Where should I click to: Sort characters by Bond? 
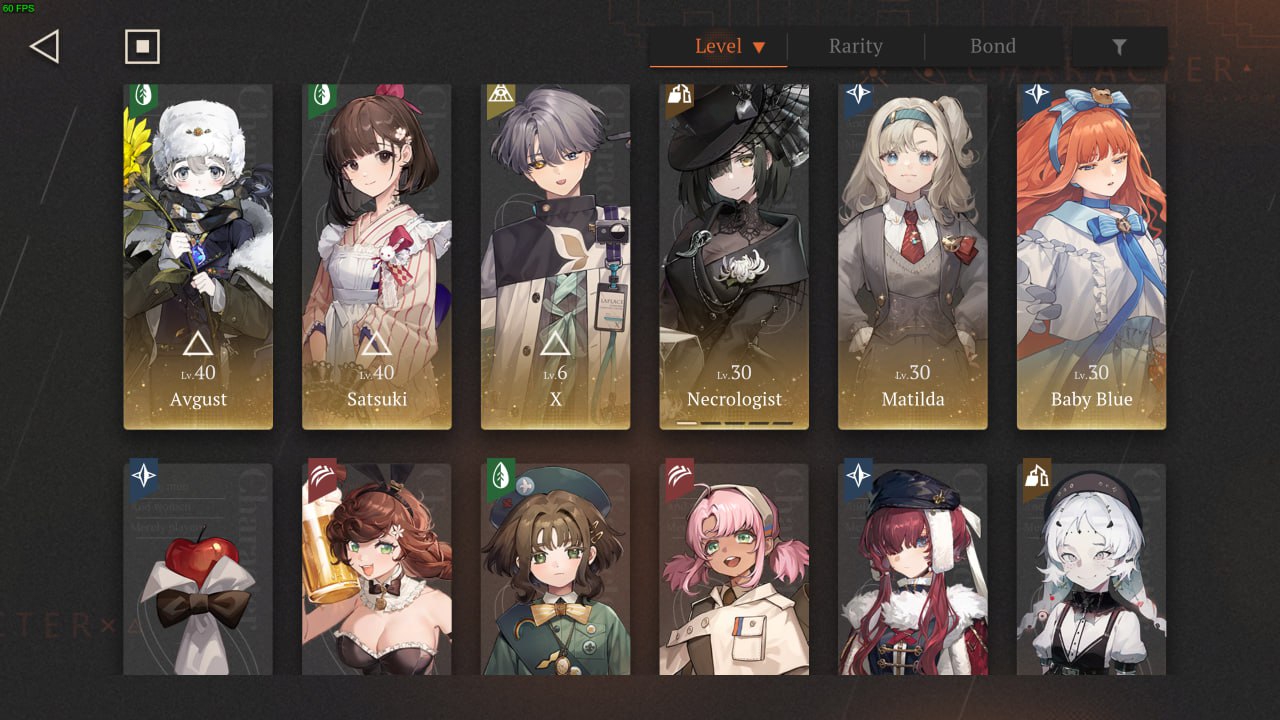tap(993, 47)
